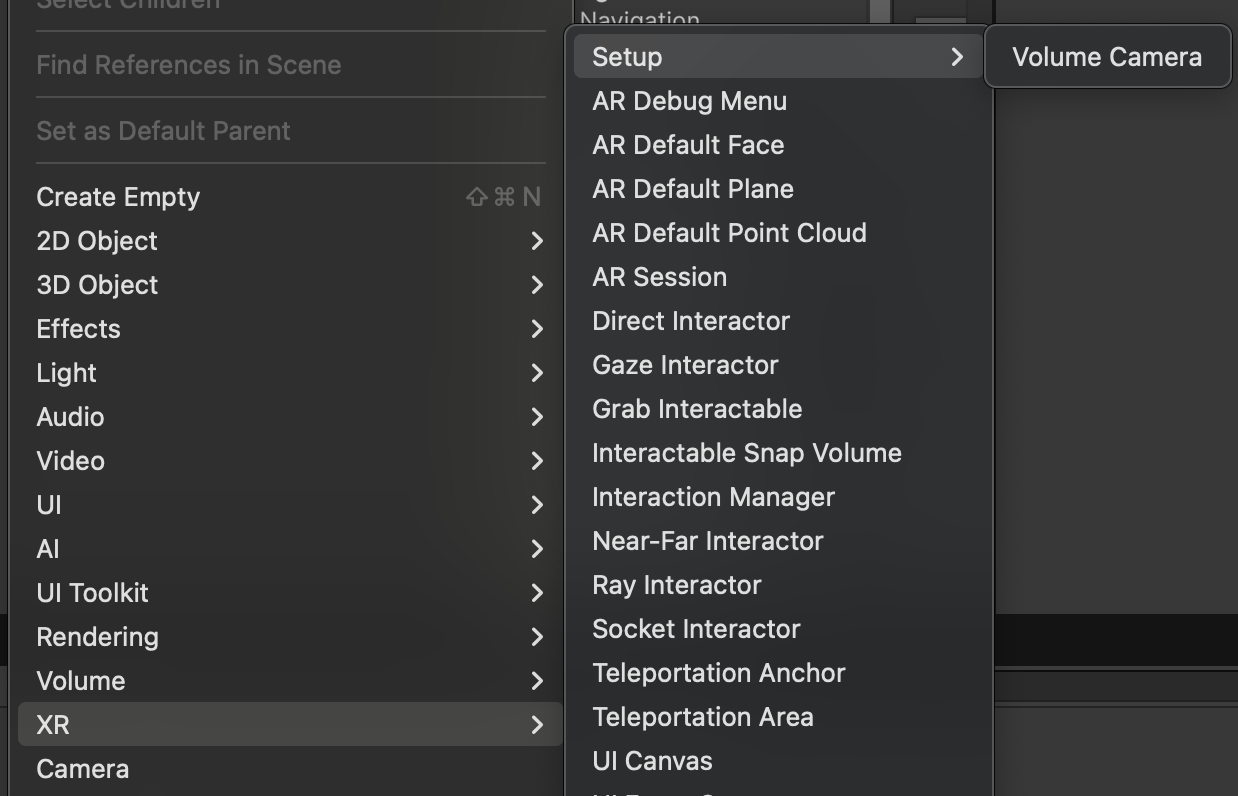1238x796 pixels.
Task: Expand the 3D Object submenu
Action: pyautogui.click(x=97, y=285)
